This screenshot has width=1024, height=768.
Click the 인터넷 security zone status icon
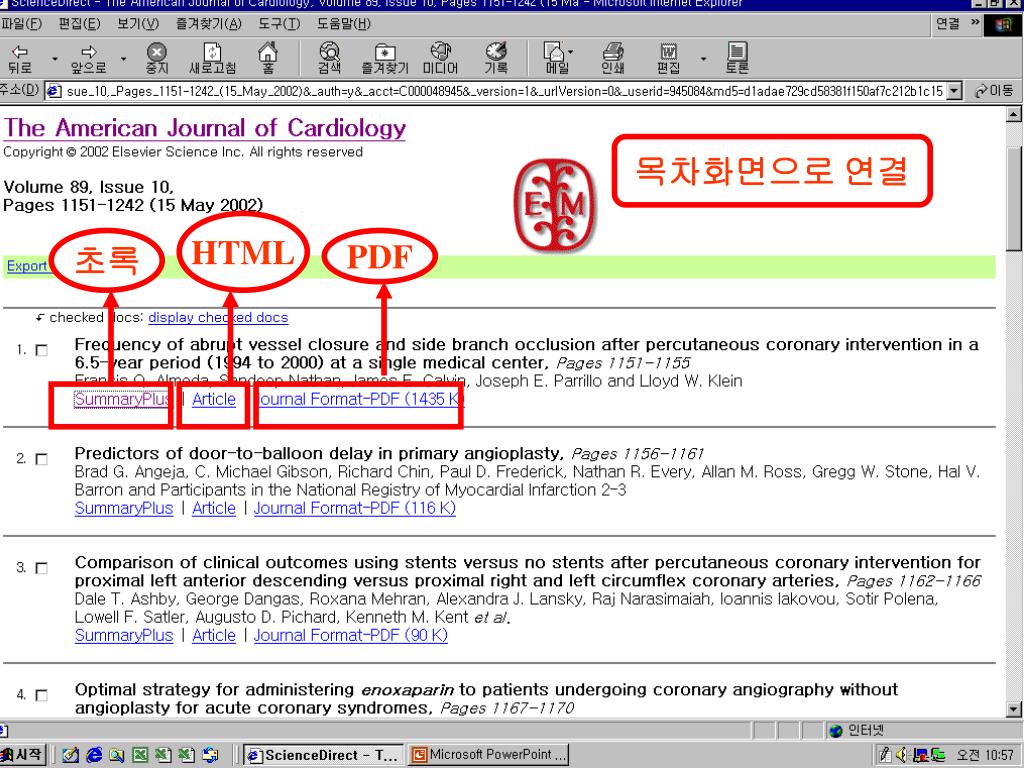click(835, 731)
